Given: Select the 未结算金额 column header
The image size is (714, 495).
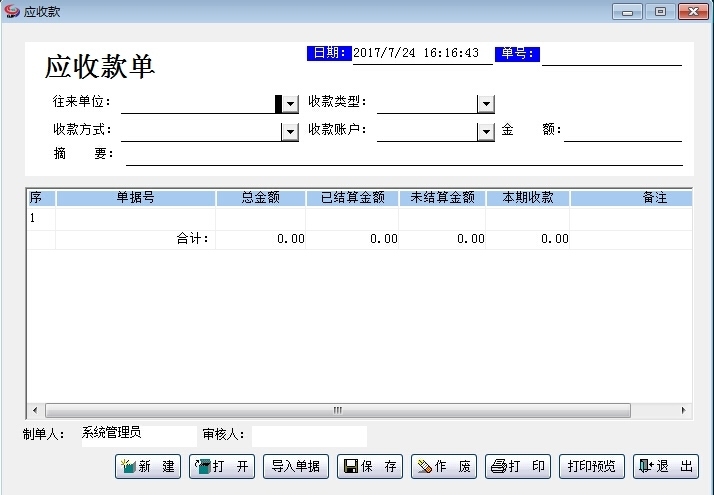Looking at the screenshot, I should click(442, 198).
